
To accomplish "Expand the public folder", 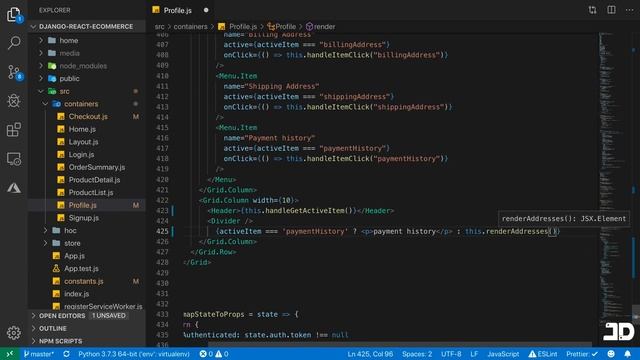I will point(69,78).
